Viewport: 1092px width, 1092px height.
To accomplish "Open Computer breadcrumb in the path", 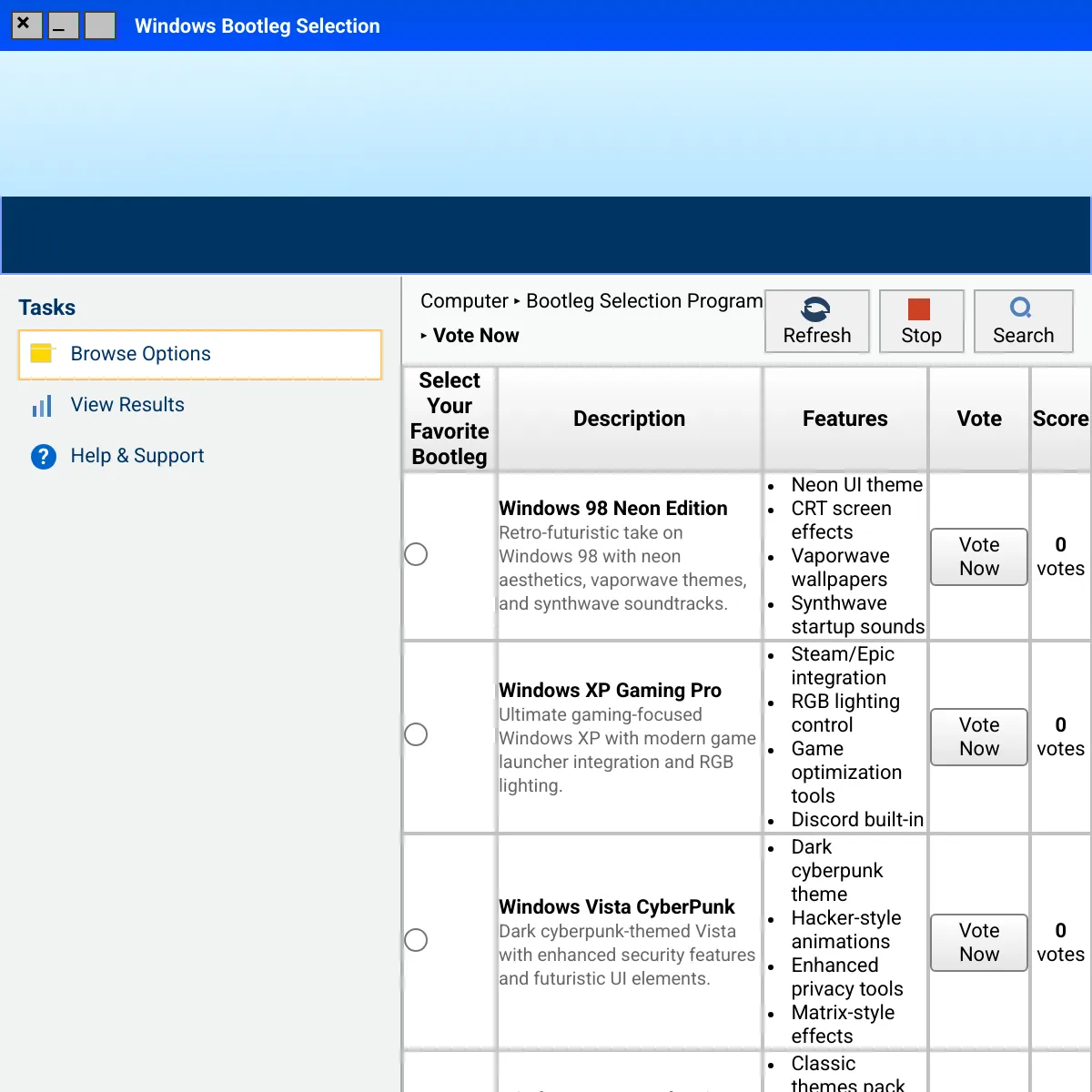I will [464, 301].
